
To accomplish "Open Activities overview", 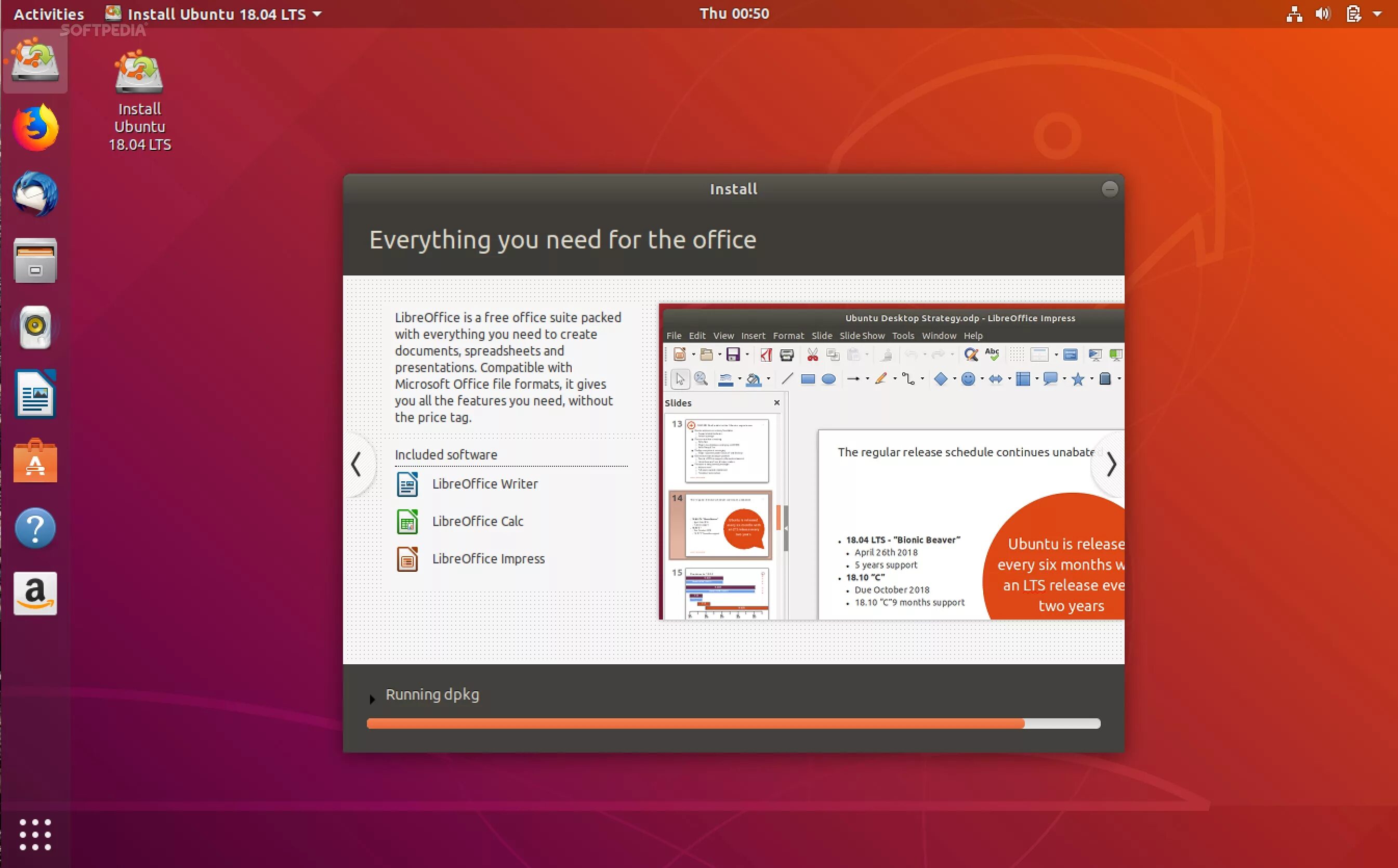I will pos(49,14).
